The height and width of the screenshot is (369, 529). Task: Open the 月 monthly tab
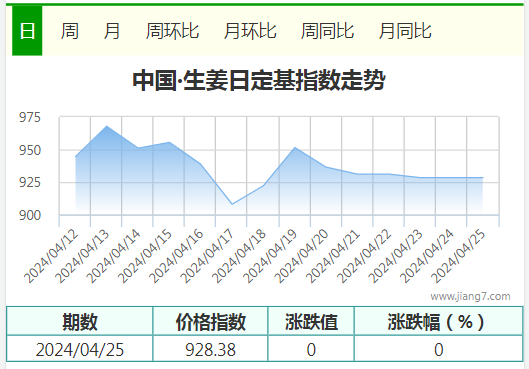(112, 31)
